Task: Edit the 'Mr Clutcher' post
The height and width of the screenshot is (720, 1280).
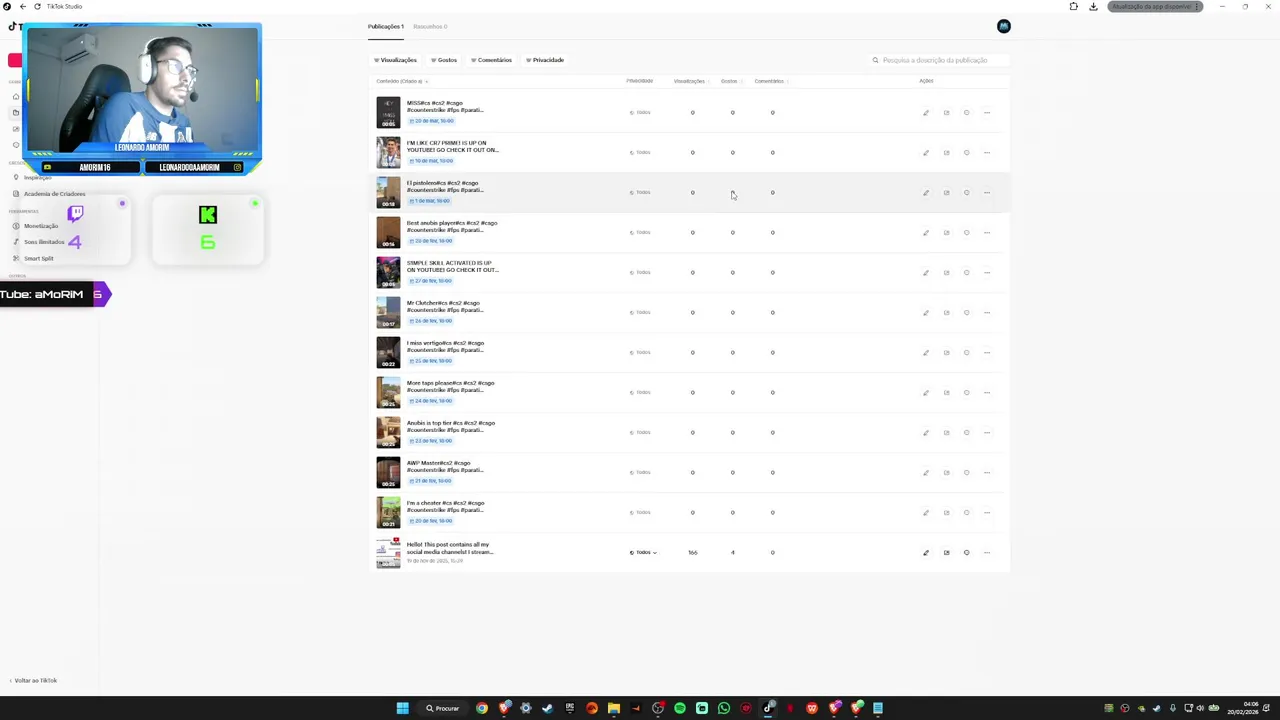Action: pyautogui.click(x=926, y=313)
